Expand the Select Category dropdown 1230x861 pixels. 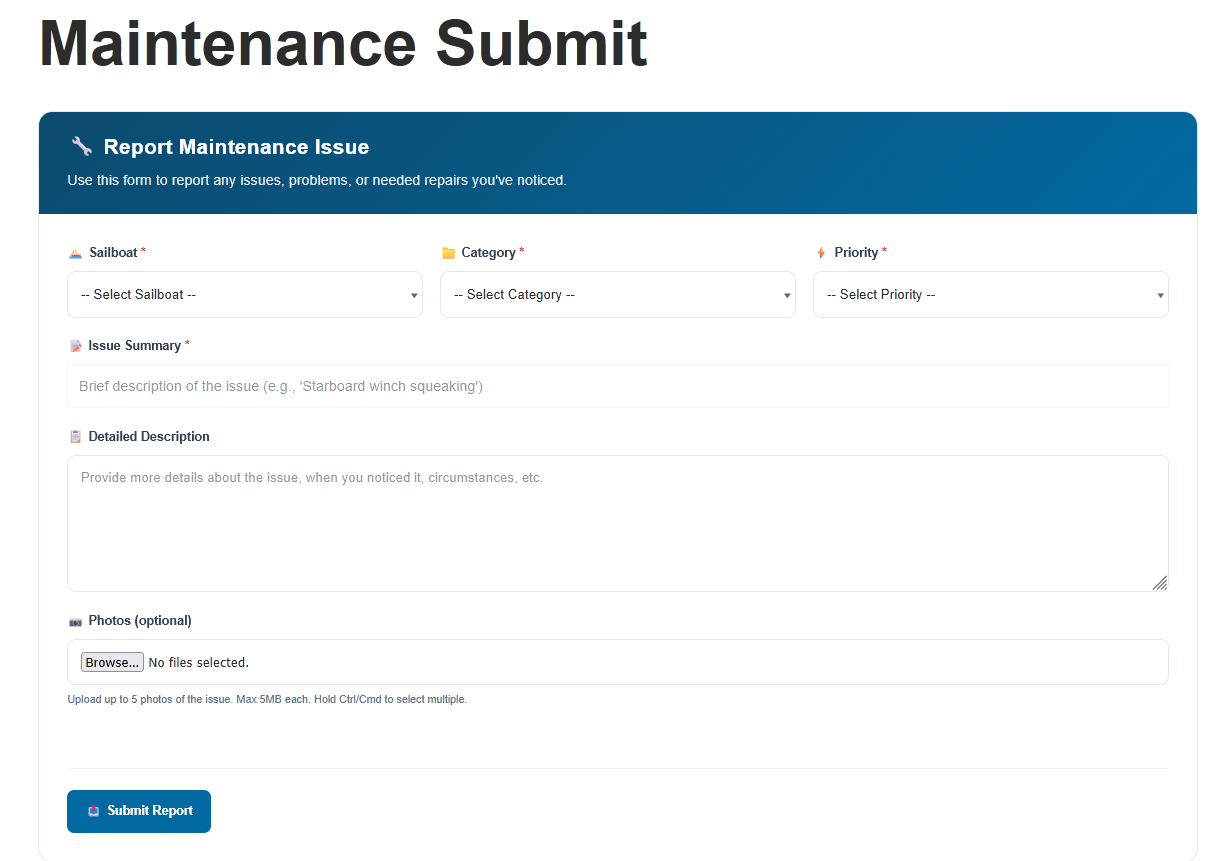[x=617, y=295]
